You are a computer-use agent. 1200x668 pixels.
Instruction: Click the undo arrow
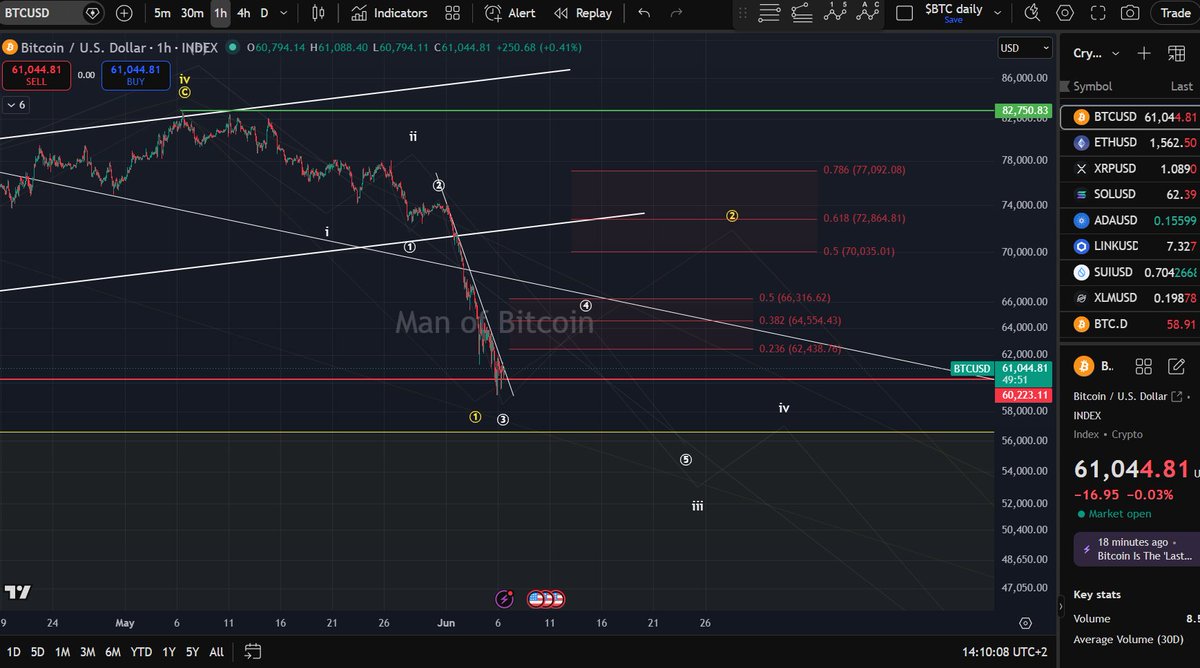point(644,13)
